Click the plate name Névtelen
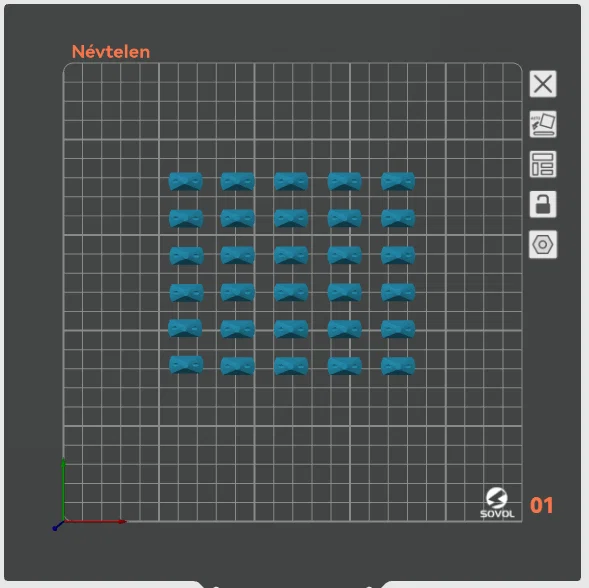Screen dimensions: 589x588 coord(111,52)
